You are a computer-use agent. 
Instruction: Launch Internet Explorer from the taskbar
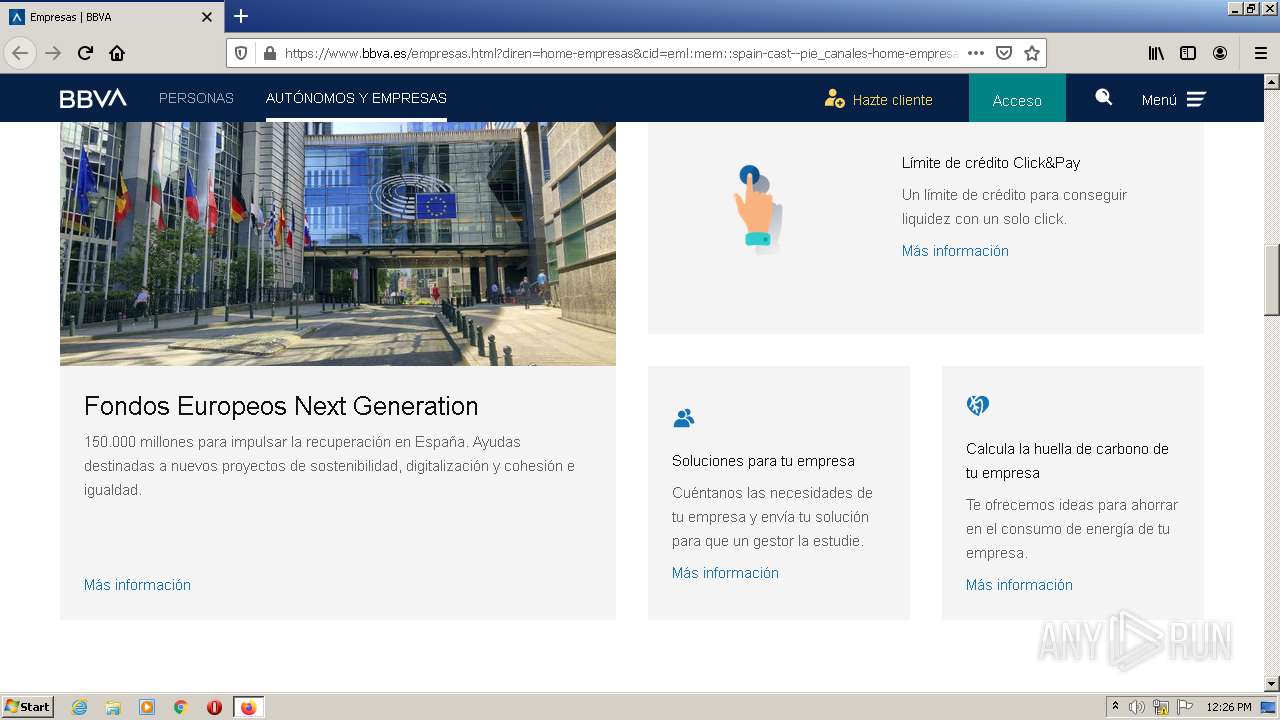pos(79,707)
